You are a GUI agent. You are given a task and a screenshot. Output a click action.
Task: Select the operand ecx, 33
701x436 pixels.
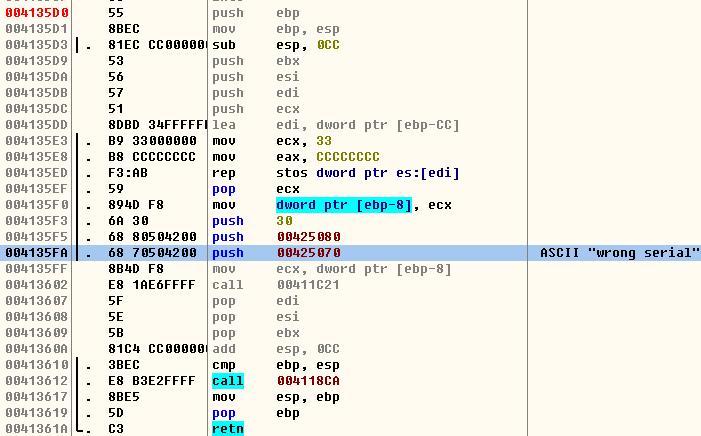[304, 141]
